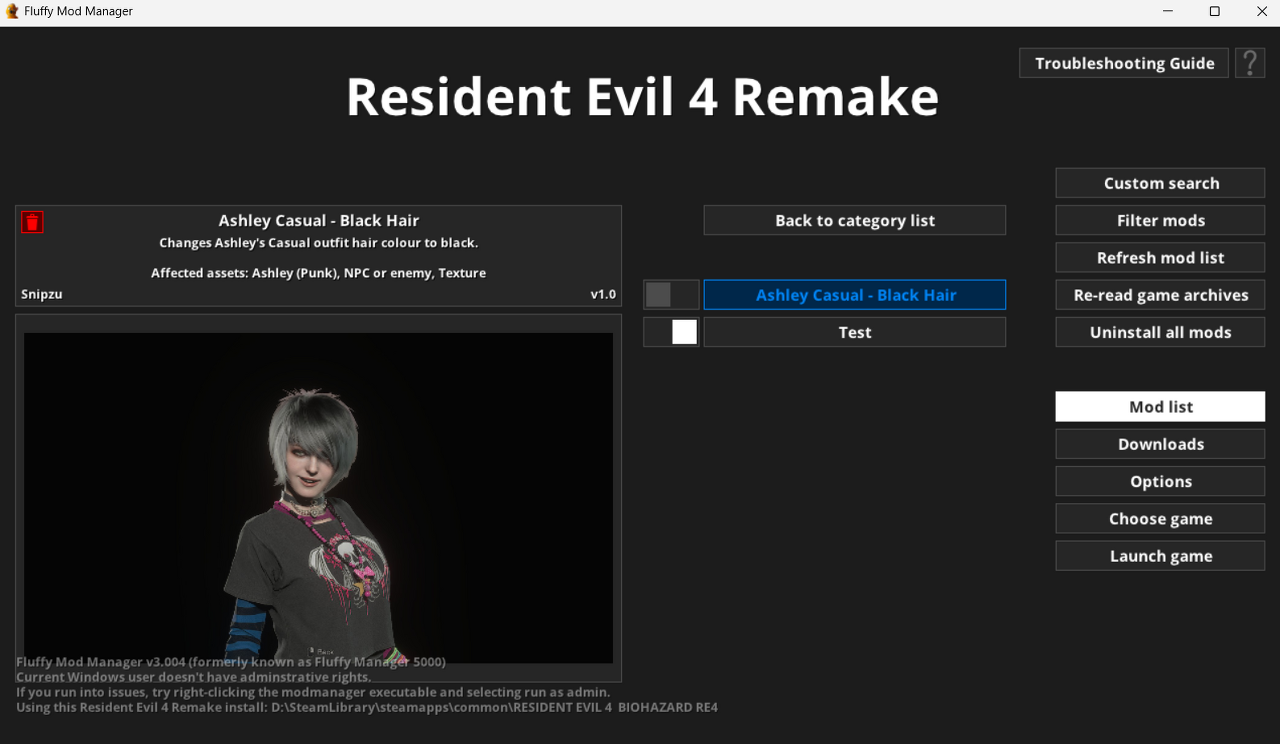
Task: Open the question mark help icon
Action: coord(1250,63)
